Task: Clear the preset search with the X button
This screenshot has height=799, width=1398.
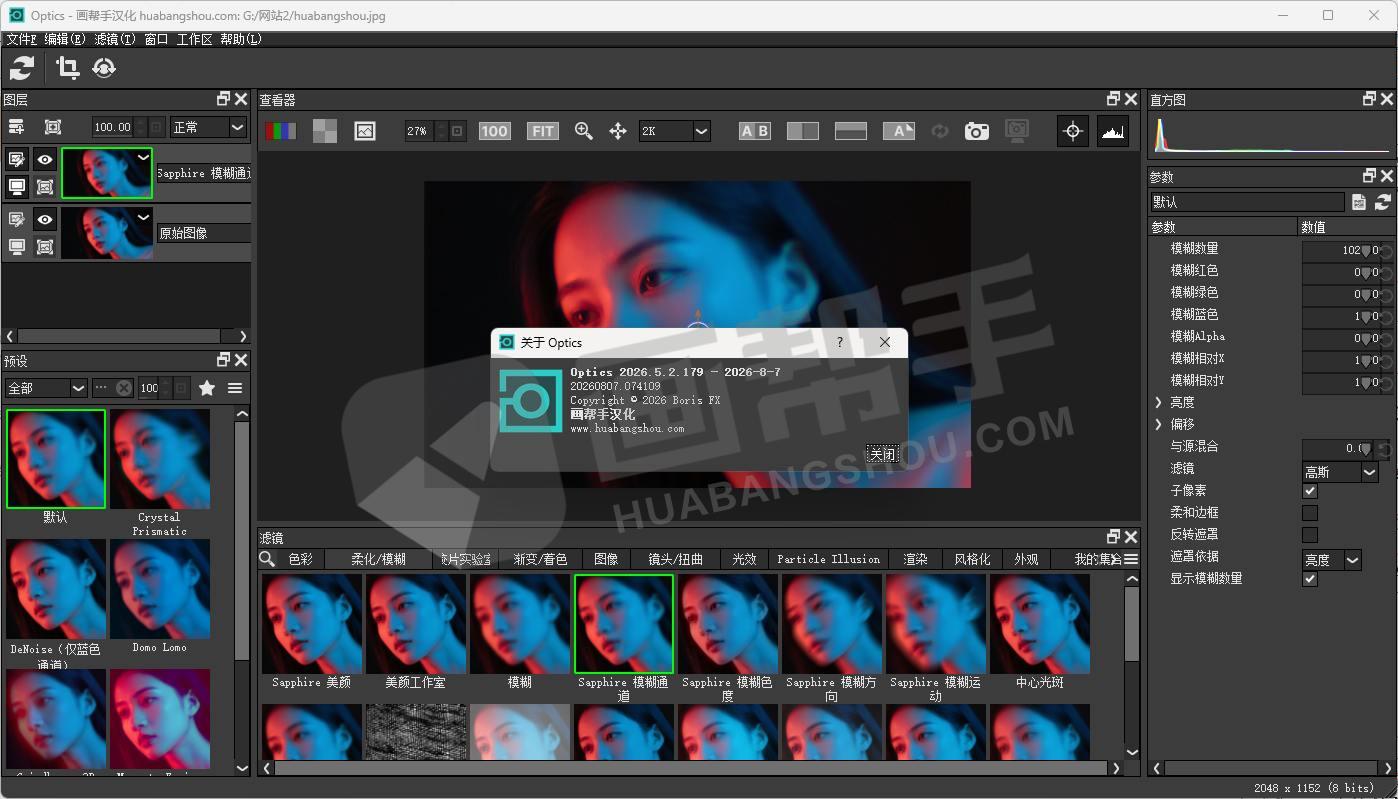Action: 124,388
